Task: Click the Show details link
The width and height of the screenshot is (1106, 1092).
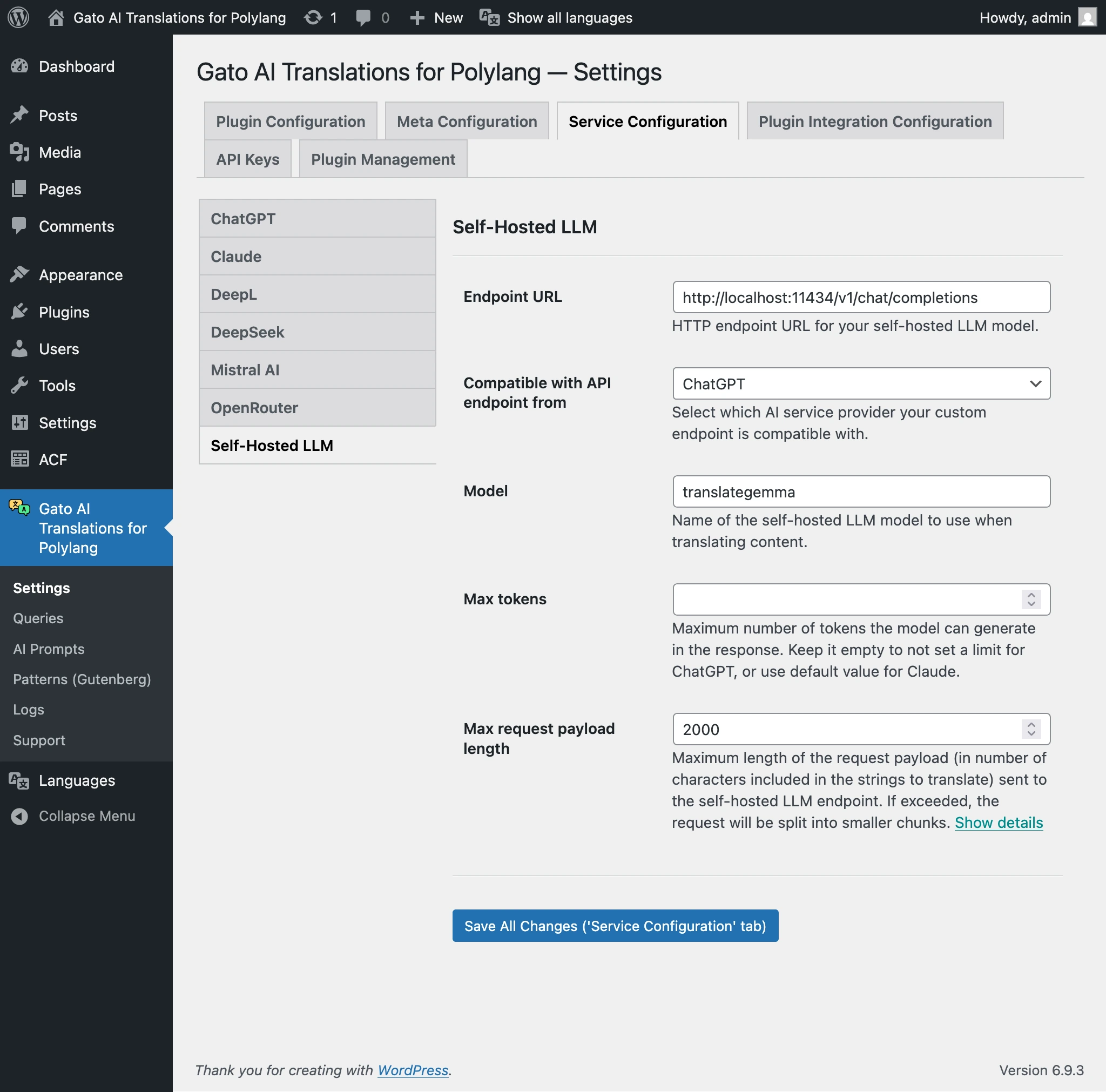Action: pyautogui.click(x=999, y=823)
